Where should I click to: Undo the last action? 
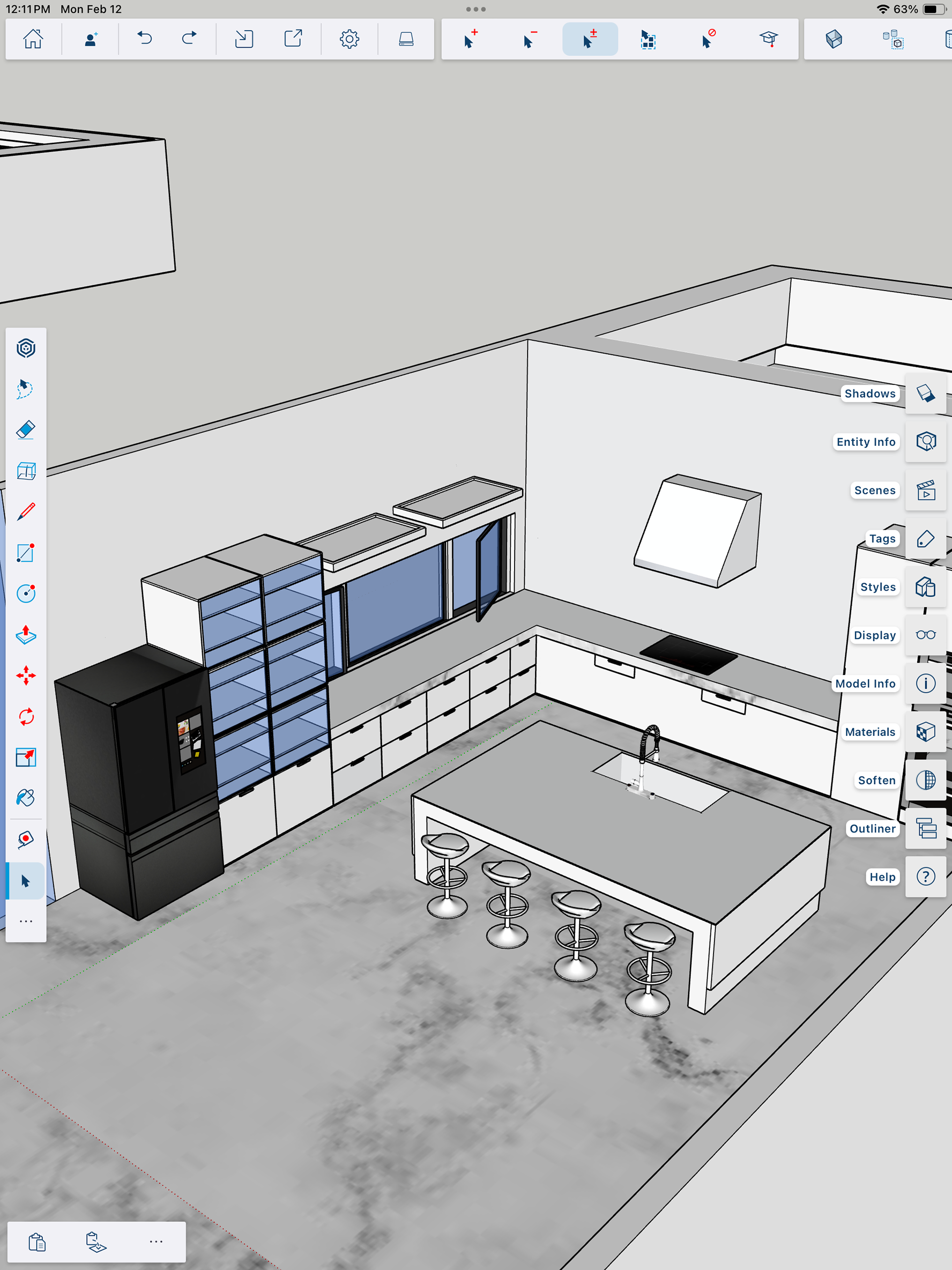tap(145, 39)
